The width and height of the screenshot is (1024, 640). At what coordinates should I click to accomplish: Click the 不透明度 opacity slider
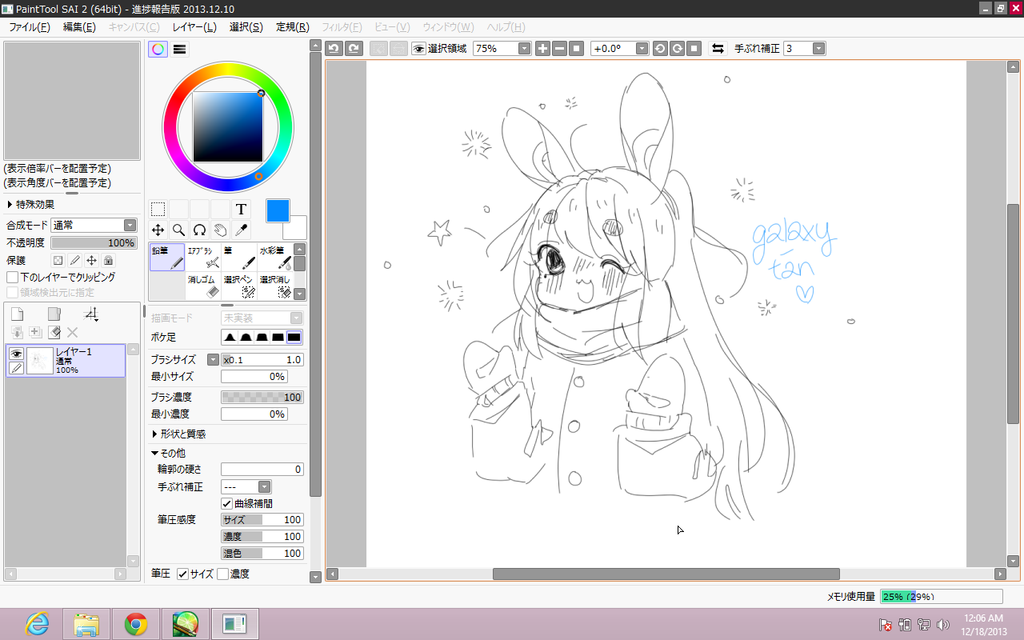[x=94, y=243]
